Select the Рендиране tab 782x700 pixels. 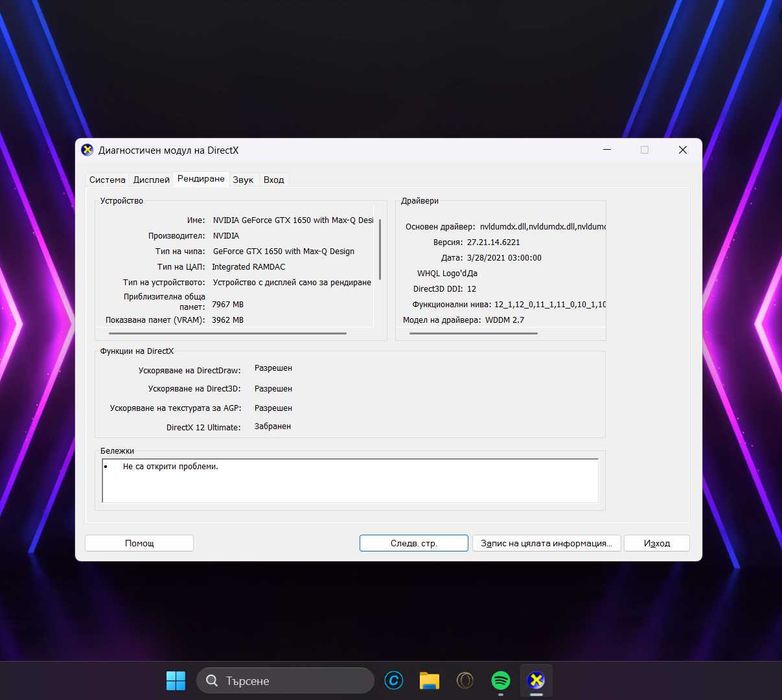click(x=201, y=179)
